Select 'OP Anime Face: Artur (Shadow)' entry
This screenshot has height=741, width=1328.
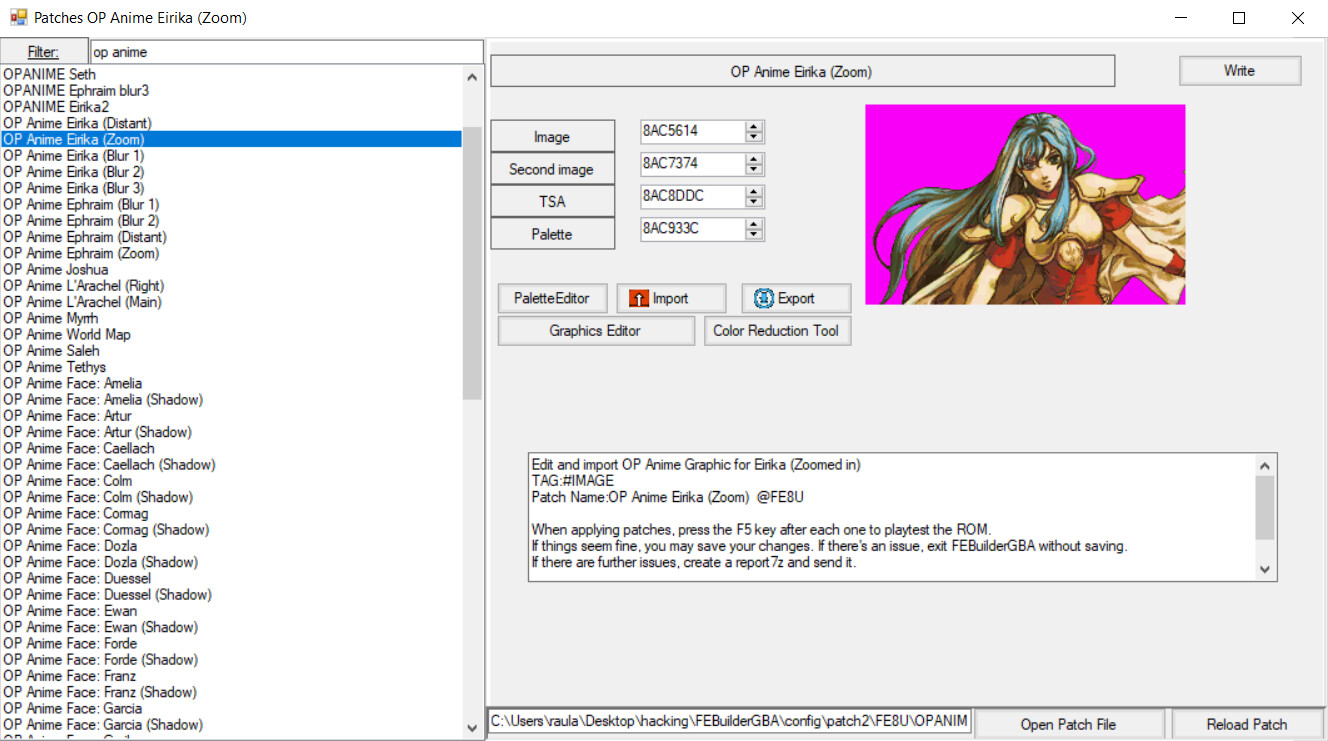(232, 432)
